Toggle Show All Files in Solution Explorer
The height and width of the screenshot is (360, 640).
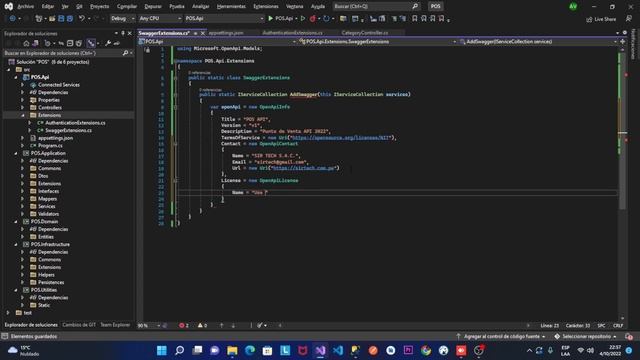pos(79,43)
